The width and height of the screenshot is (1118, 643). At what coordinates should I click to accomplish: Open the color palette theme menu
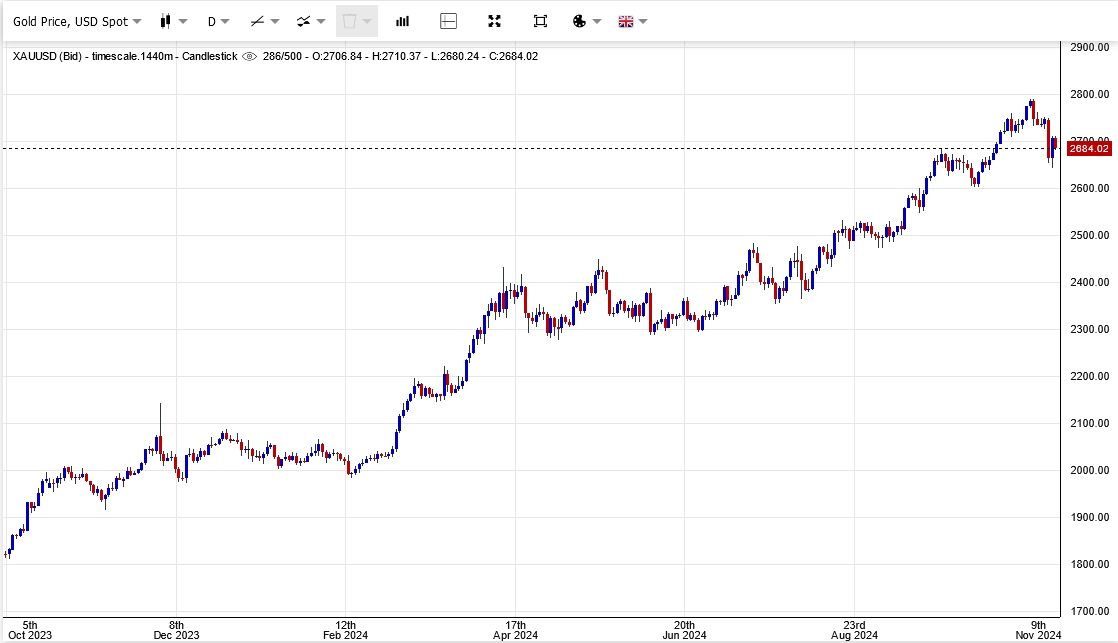[x=580, y=21]
